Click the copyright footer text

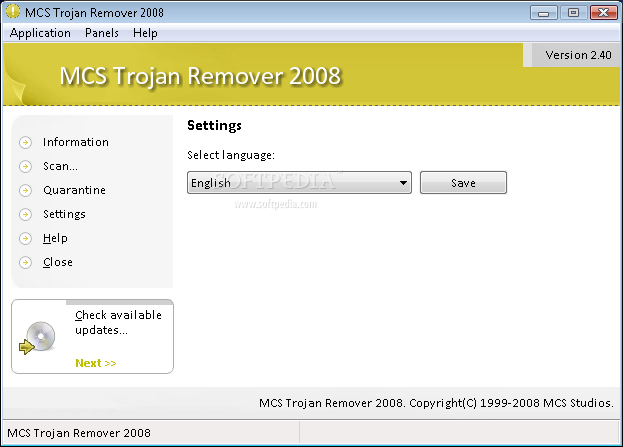coord(436,403)
